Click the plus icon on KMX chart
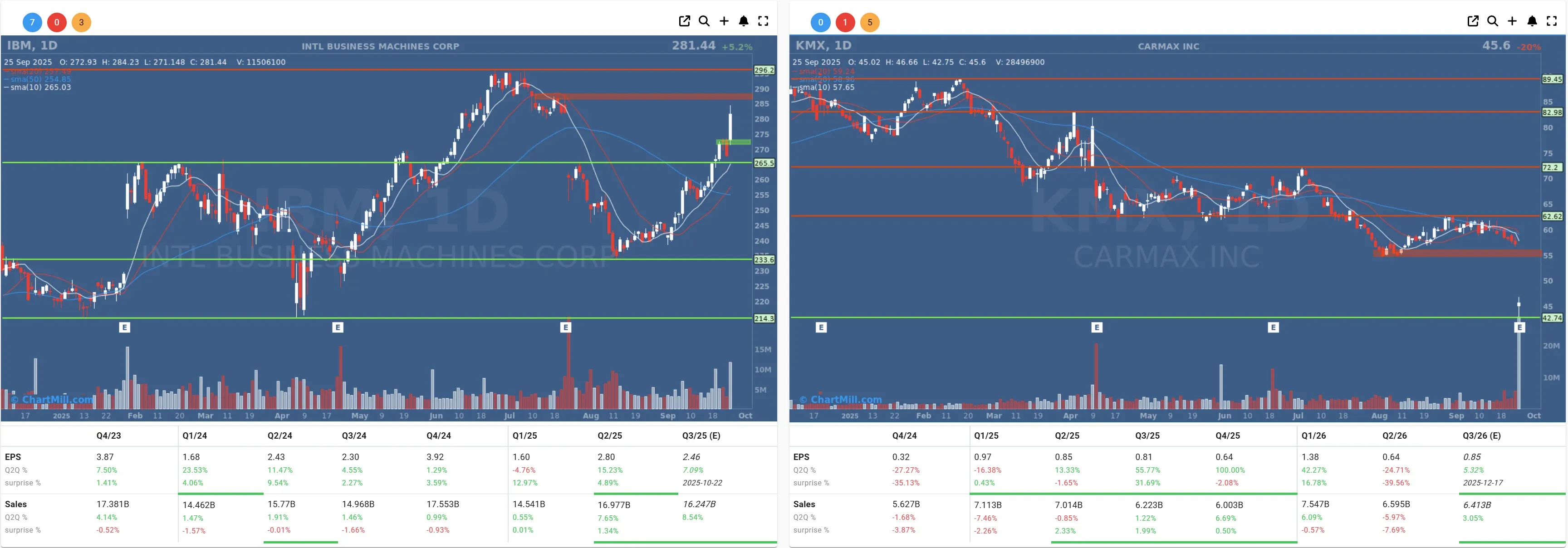Screen dimensions: 1568x548 1512,21
